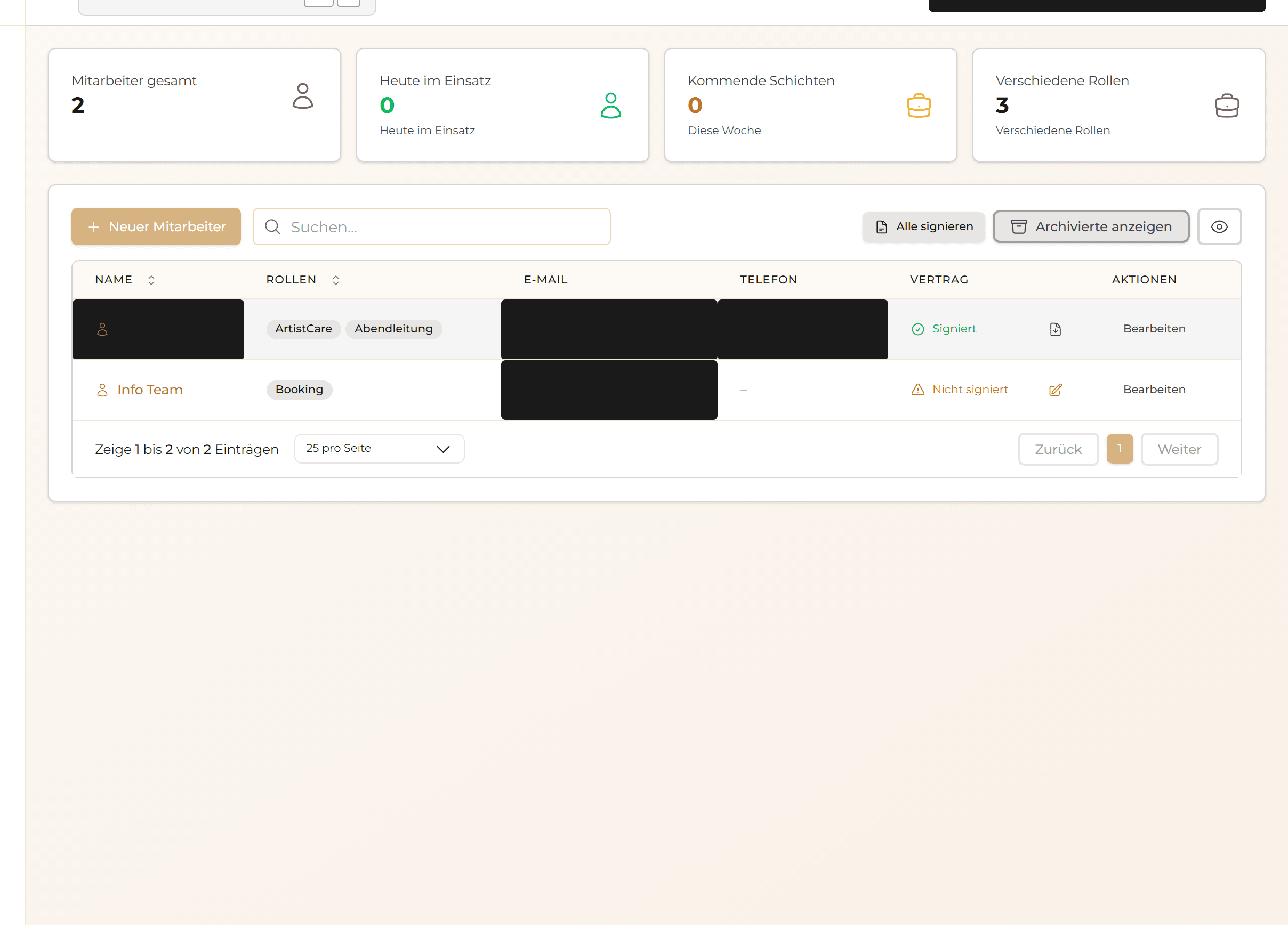Go to next page with Weiter

(x=1179, y=450)
